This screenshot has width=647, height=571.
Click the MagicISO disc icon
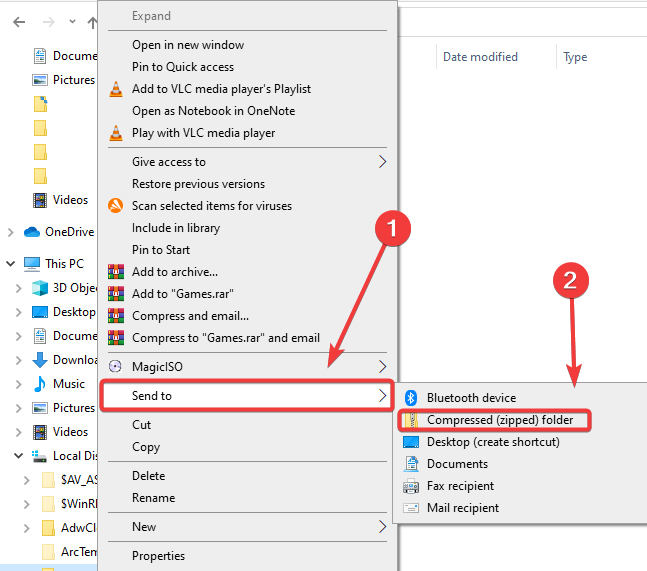pos(115,366)
